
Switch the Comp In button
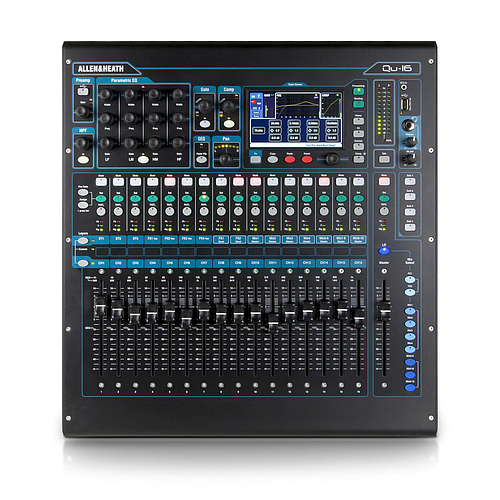(x=229, y=124)
